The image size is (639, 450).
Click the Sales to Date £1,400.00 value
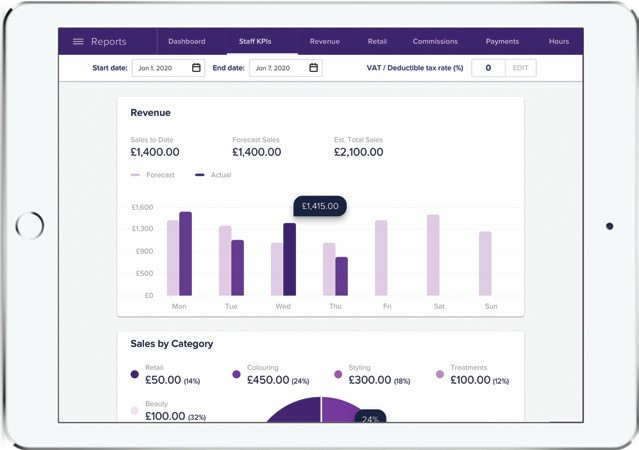[155, 152]
